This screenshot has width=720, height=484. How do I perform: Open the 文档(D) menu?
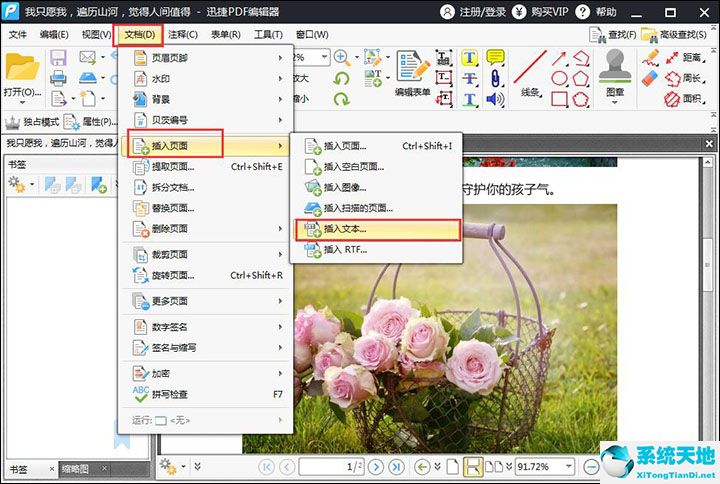coord(139,35)
